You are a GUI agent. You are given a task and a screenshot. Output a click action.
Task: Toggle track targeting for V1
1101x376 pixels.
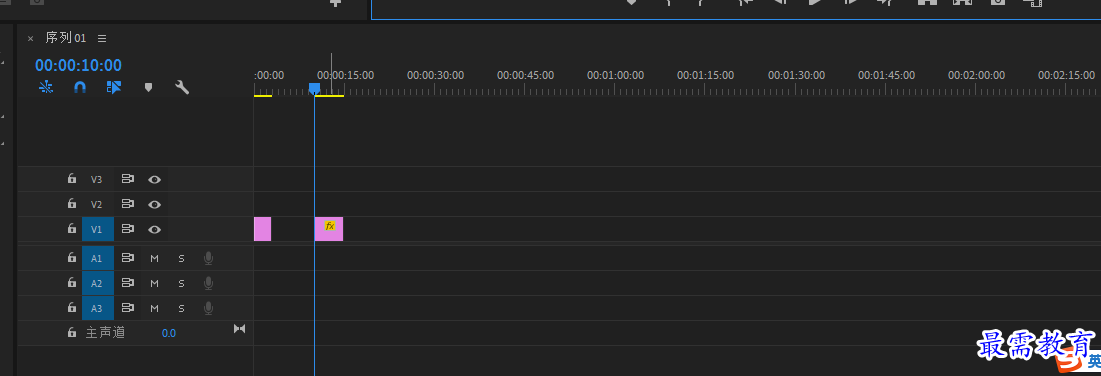click(x=98, y=229)
